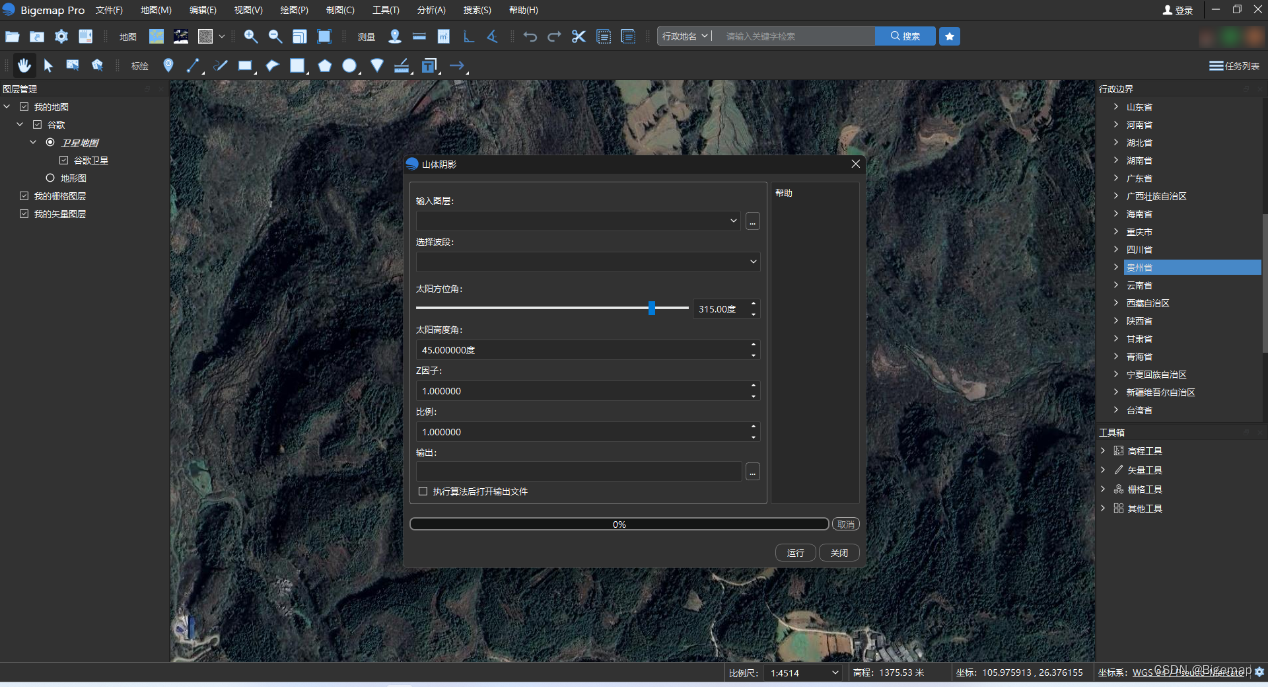Open the 分析(A) menu

(x=431, y=10)
